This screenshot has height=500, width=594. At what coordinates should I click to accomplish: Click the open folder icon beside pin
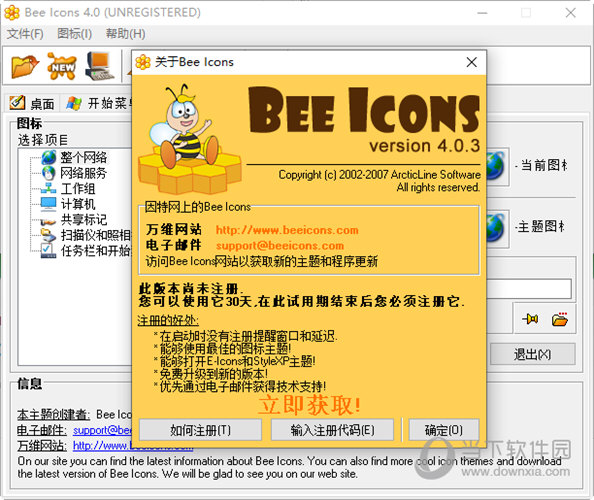pos(560,319)
